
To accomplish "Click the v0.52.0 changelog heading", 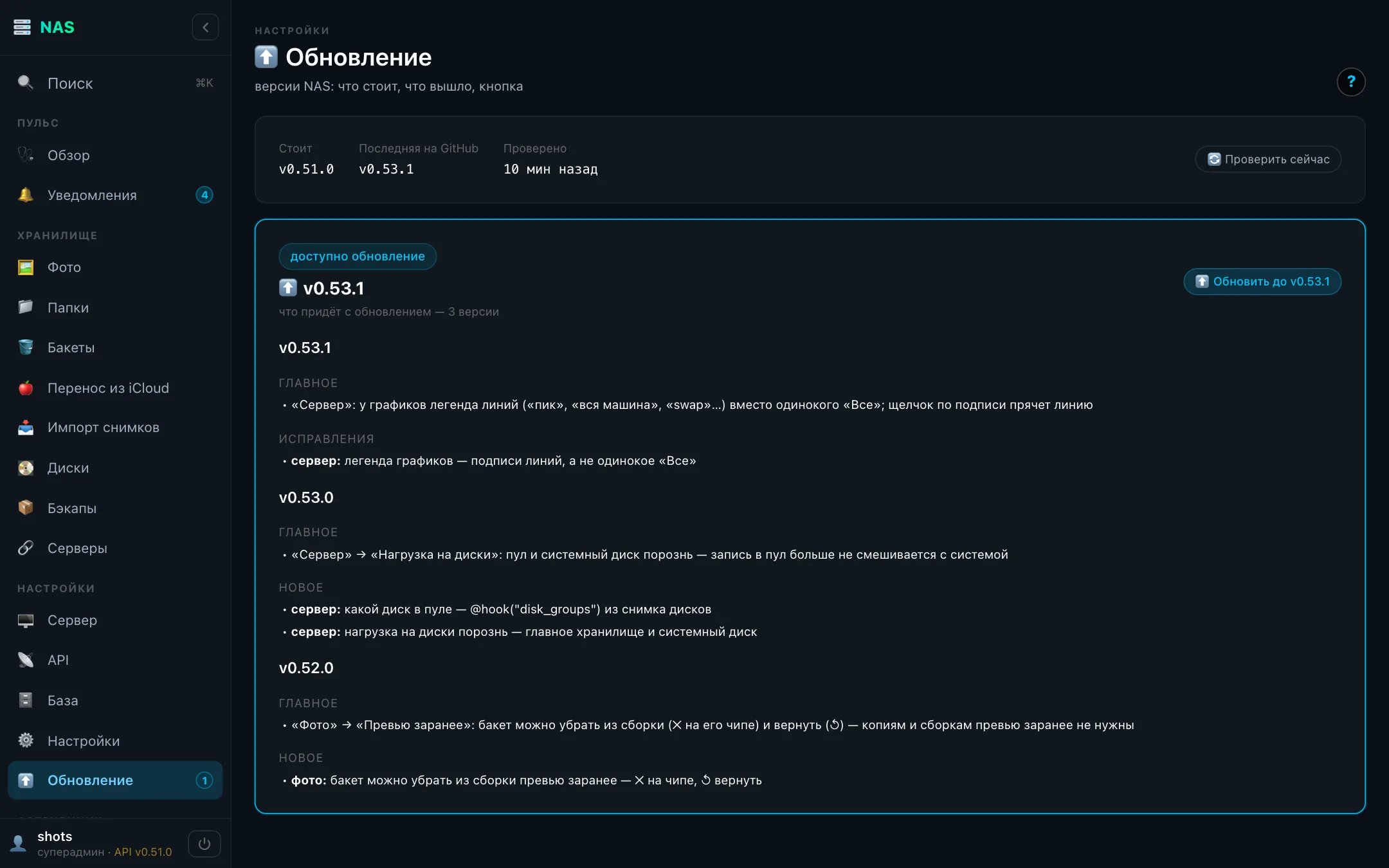I will coord(306,667).
